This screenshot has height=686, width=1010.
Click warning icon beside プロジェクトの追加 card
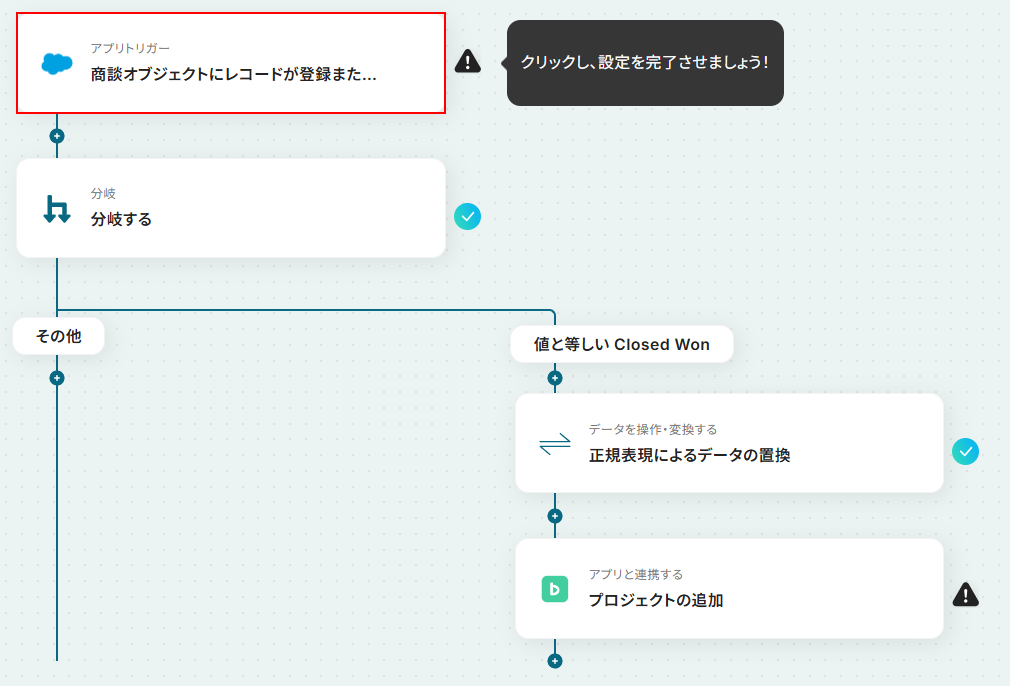click(x=966, y=595)
